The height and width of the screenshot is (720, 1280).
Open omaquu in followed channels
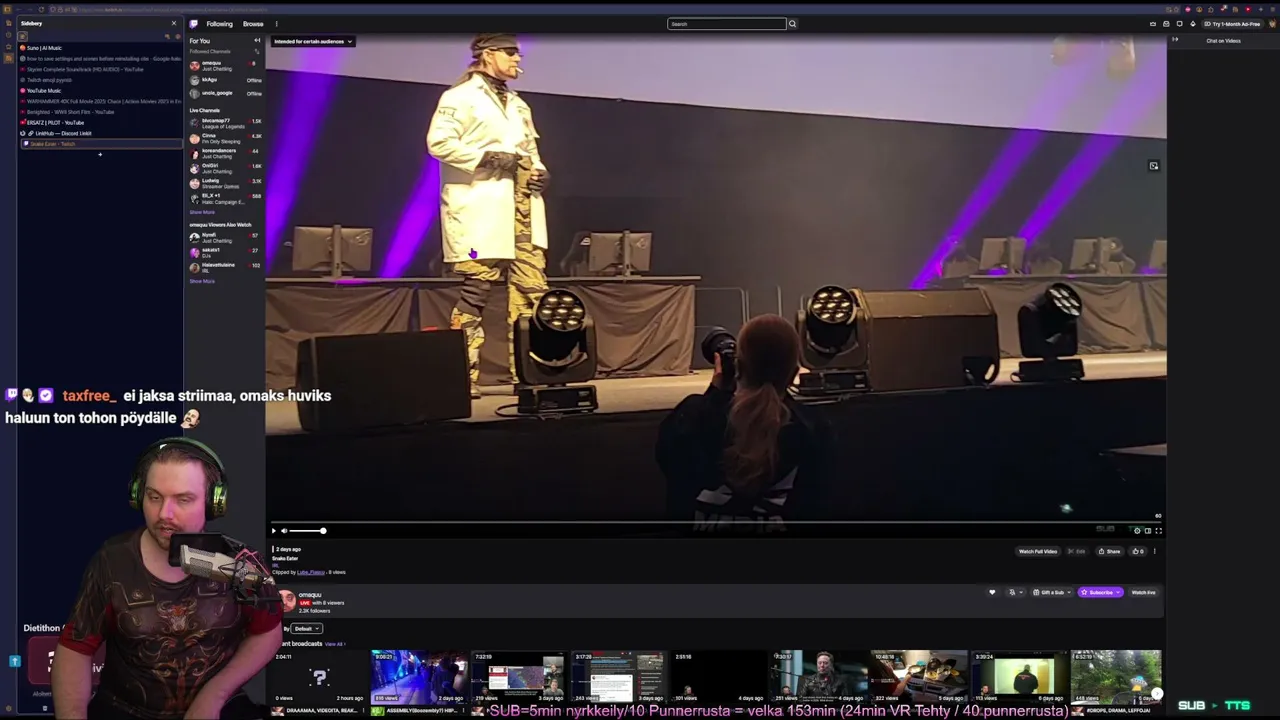pyautogui.click(x=225, y=66)
